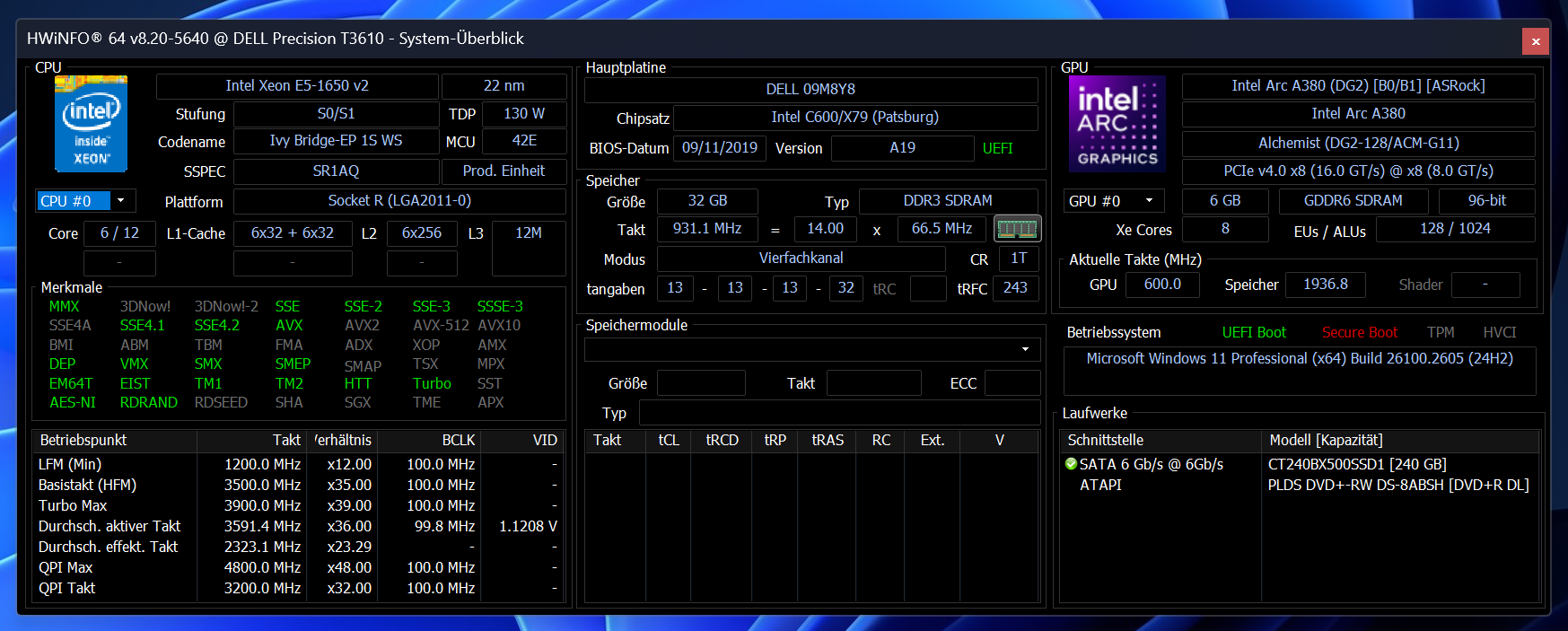
Task: Click the DELL 09M8Y8 mainboard field
Action: (x=810, y=90)
